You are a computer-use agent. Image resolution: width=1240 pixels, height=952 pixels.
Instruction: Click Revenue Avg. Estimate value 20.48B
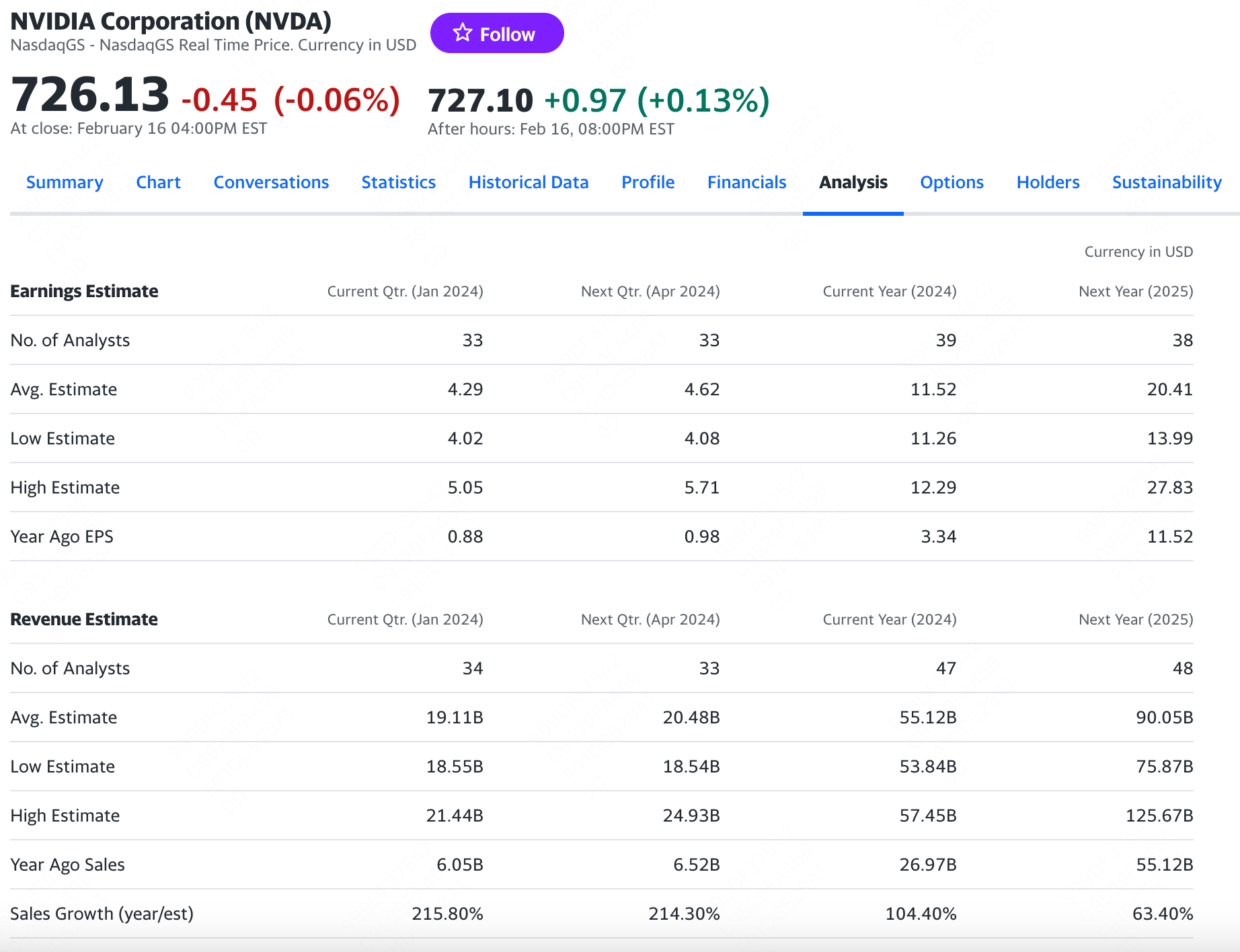691,717
